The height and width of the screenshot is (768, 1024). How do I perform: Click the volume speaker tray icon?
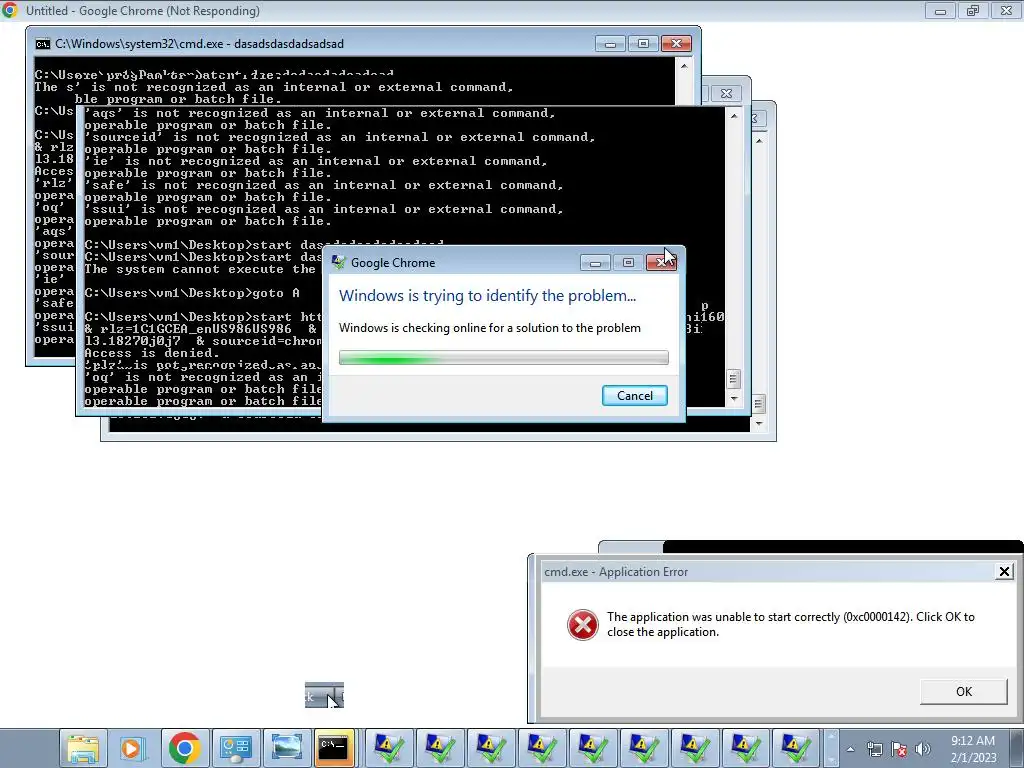click(923, 749)
